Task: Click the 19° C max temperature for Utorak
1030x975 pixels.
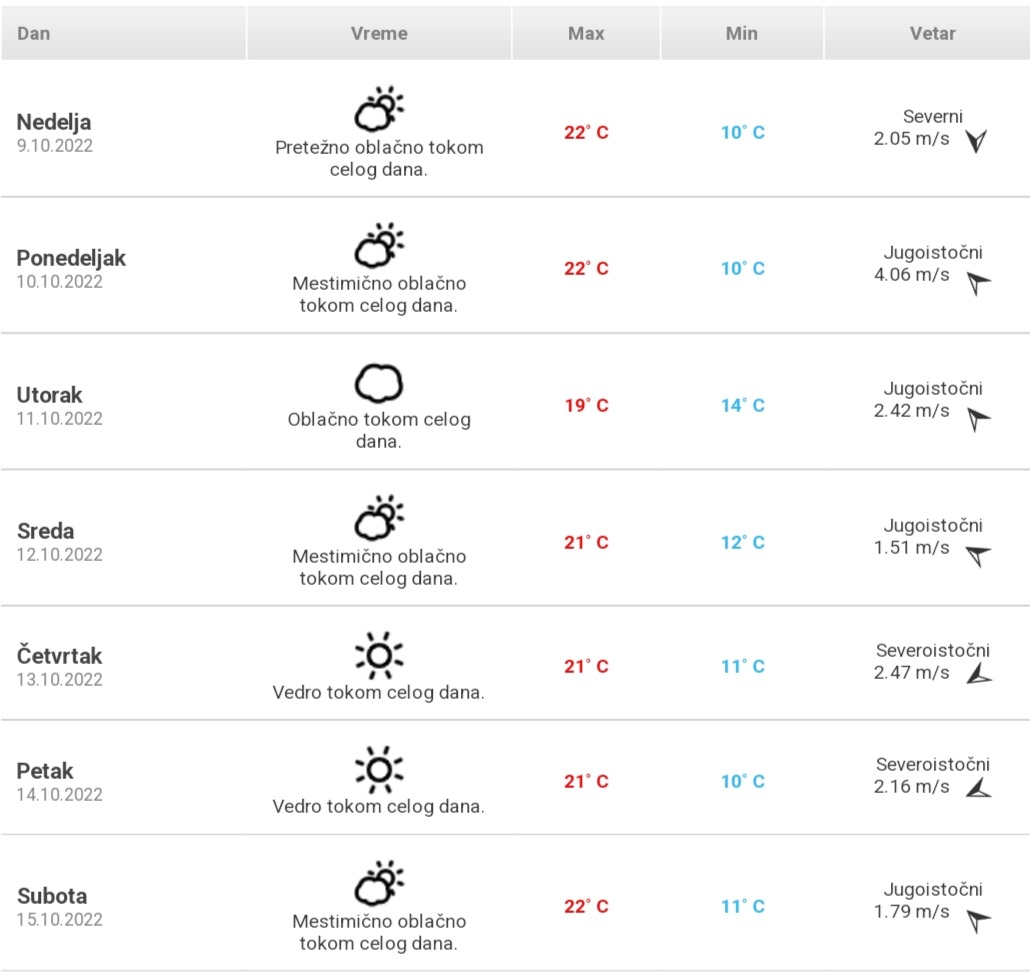Action: [x=586, y=405]
